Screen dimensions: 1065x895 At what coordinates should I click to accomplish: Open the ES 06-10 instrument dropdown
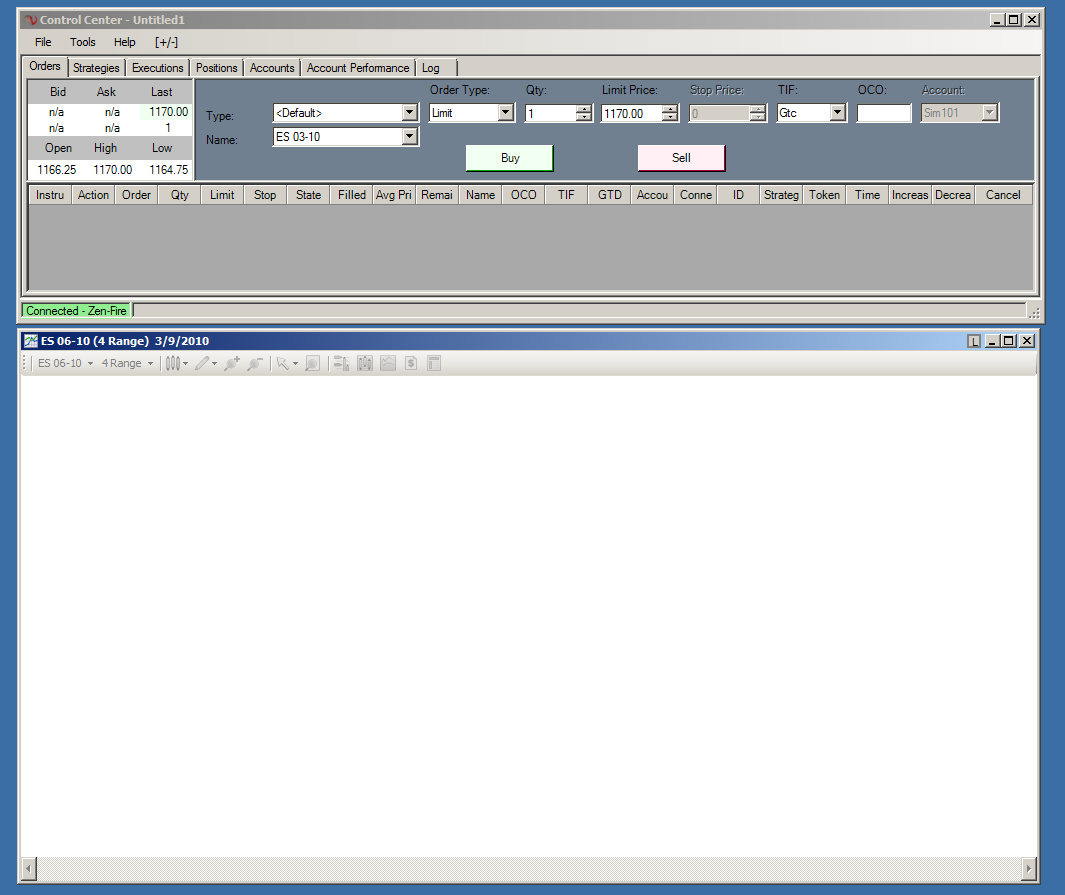coord(65,363)
